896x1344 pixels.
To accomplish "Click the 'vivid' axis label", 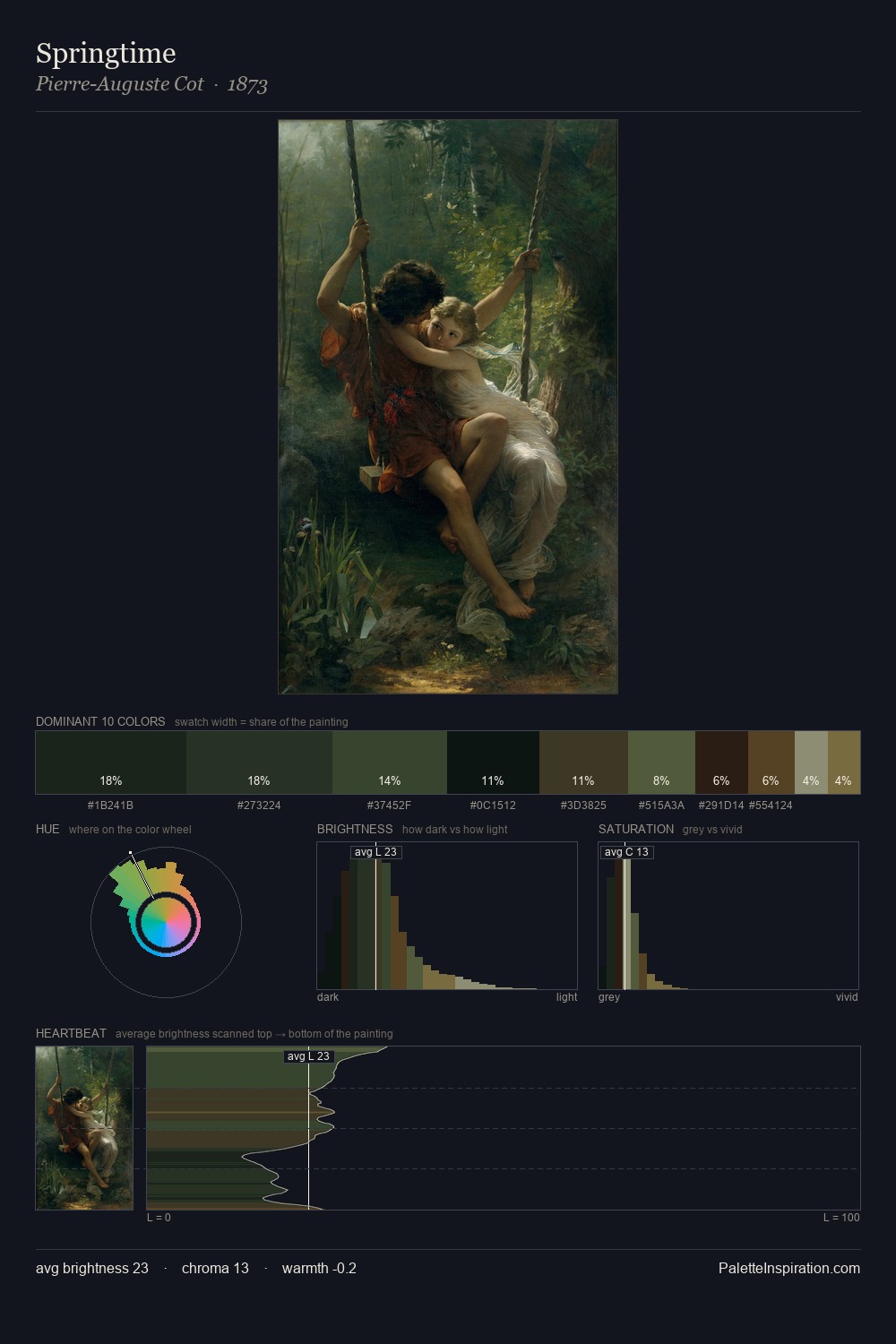I will 847,997.
